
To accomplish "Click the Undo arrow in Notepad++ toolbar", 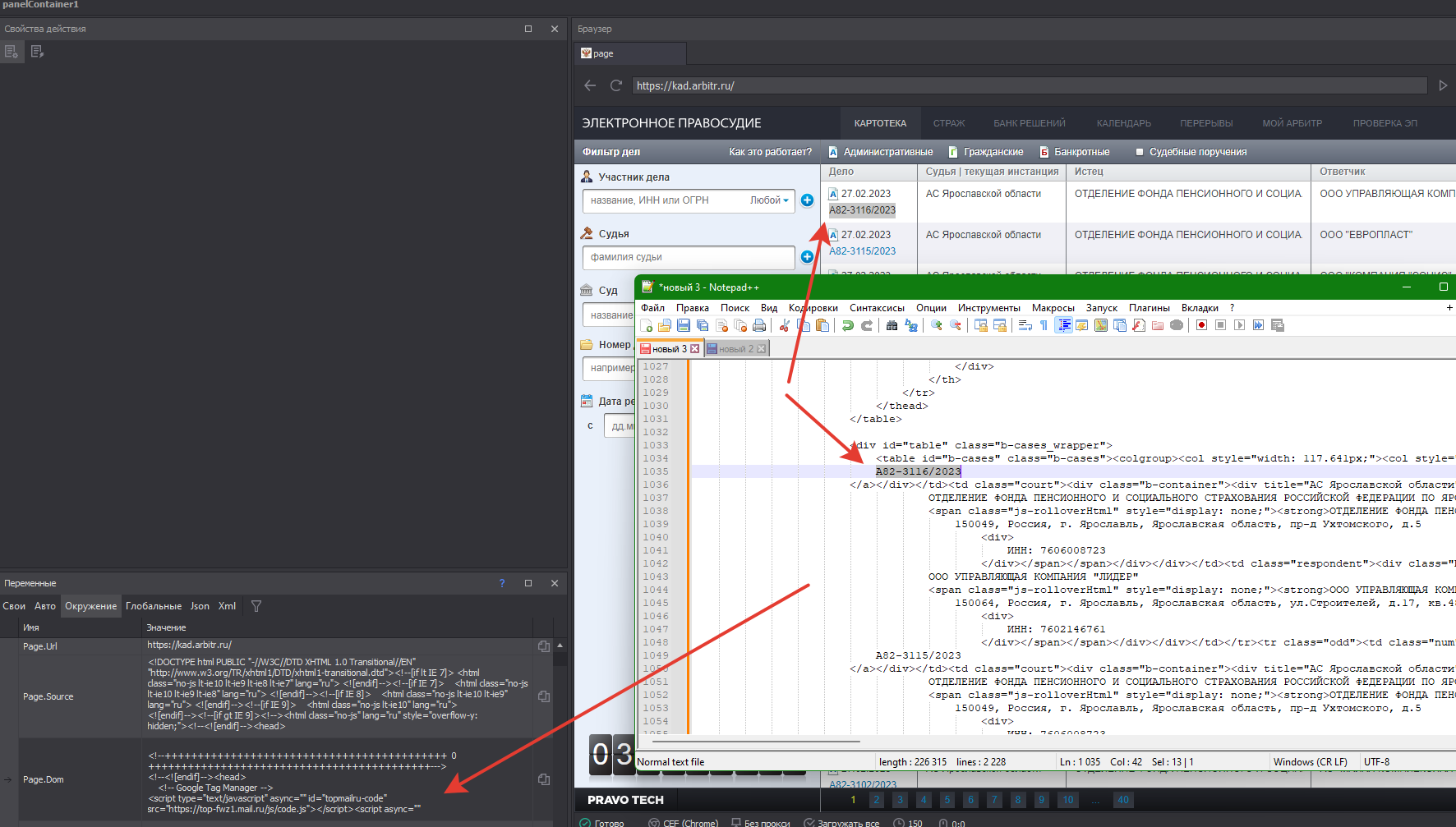I will (847, 325).
